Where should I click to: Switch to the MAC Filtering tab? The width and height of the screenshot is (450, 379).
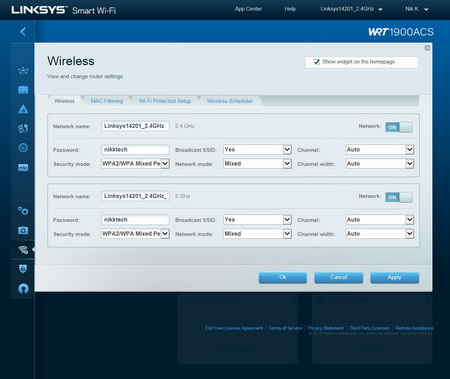107,101
